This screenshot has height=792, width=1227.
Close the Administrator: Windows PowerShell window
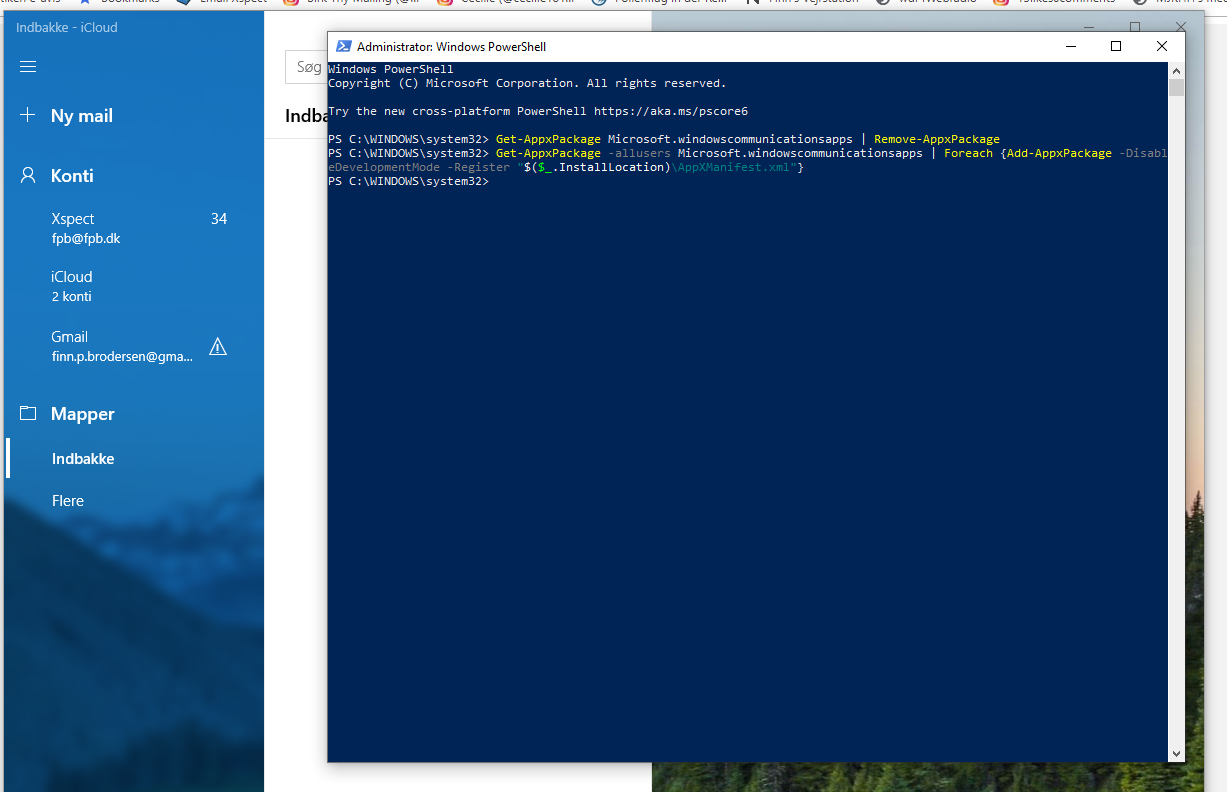(1162, 46)
